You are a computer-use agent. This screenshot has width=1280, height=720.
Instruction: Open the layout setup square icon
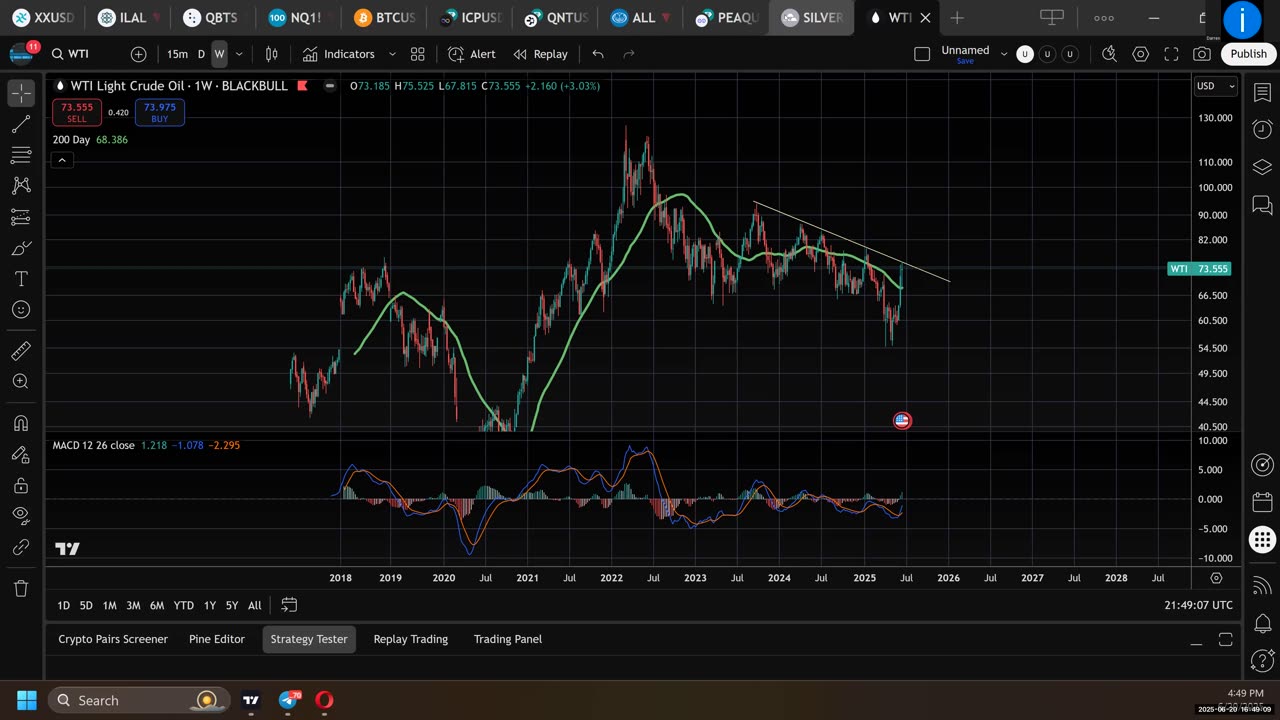tap(922, 54)
